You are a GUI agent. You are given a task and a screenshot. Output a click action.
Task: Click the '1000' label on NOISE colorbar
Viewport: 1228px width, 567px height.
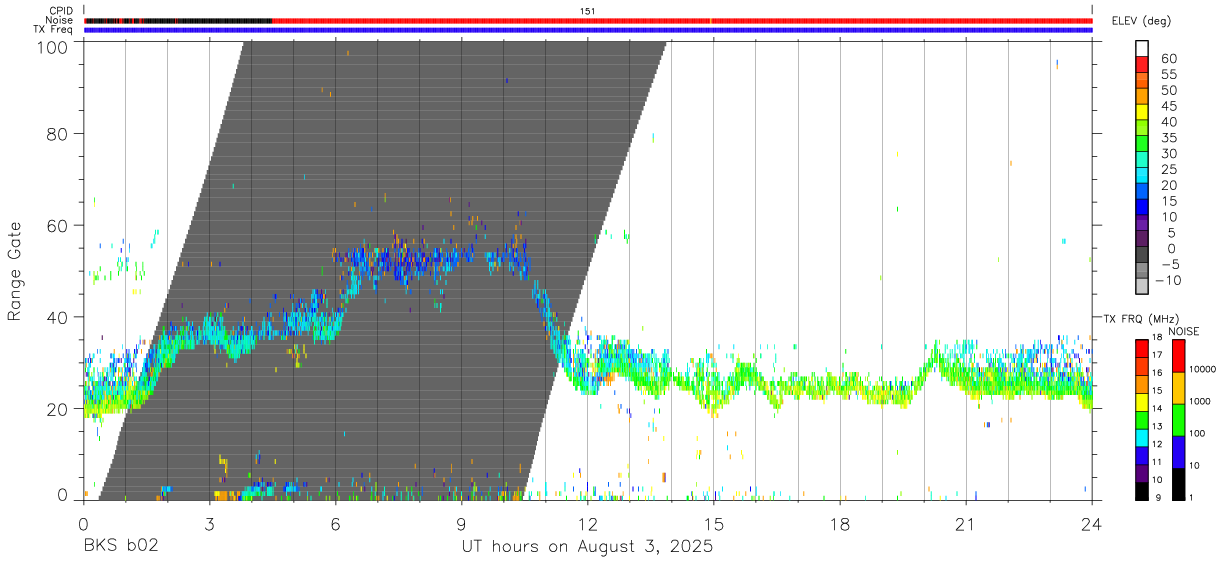click(x=1199, y=401)
